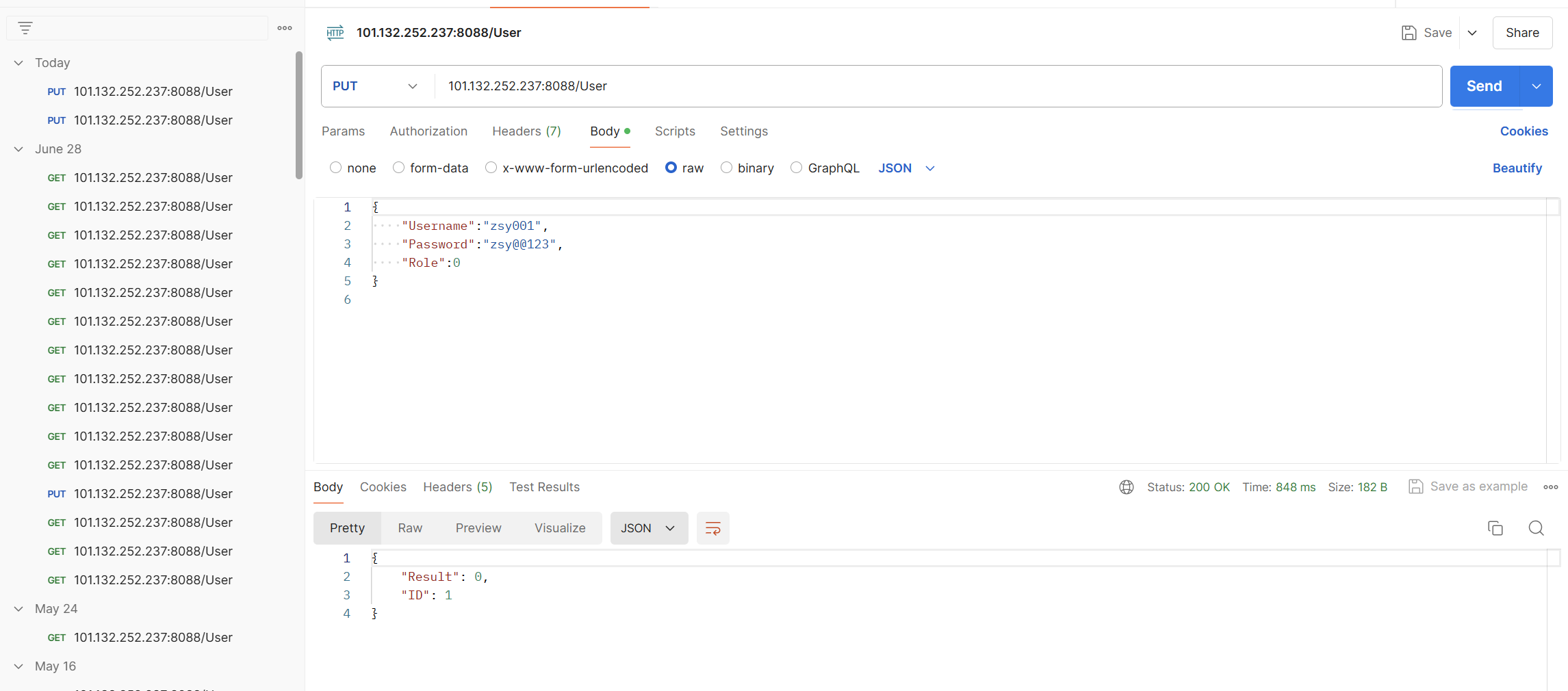The width and height of the screenshot is (1568, 691).
Task: Click the HTTP request type icon
Action: pos(335,32)
